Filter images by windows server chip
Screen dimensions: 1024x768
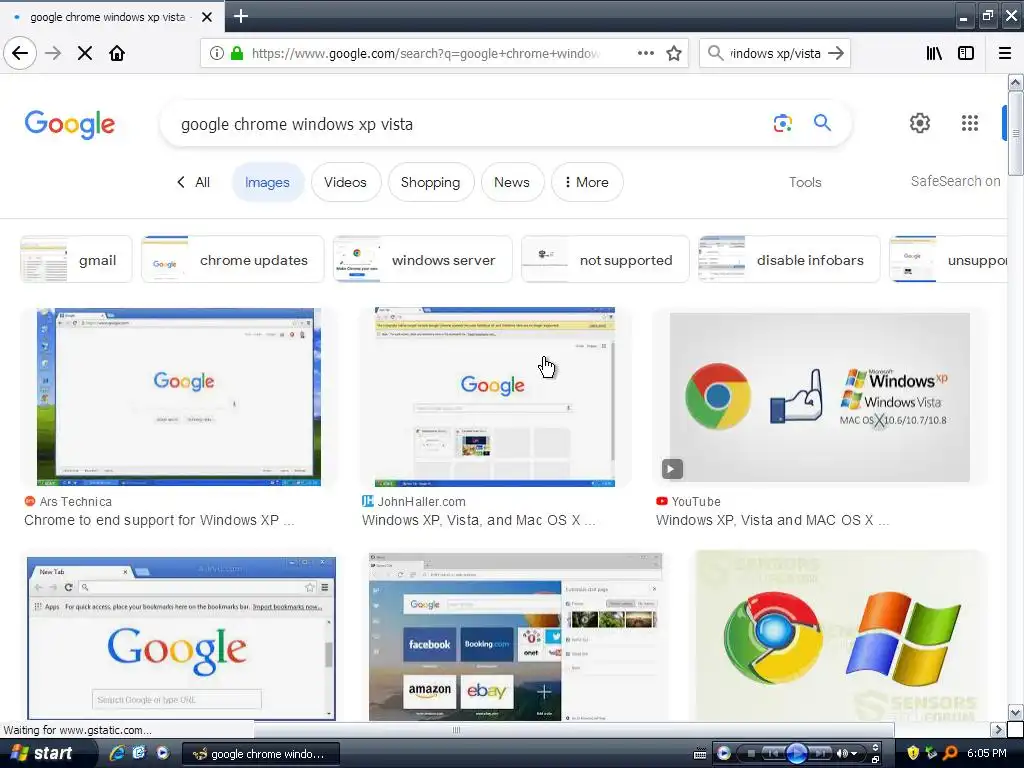[x=423, y=260]
